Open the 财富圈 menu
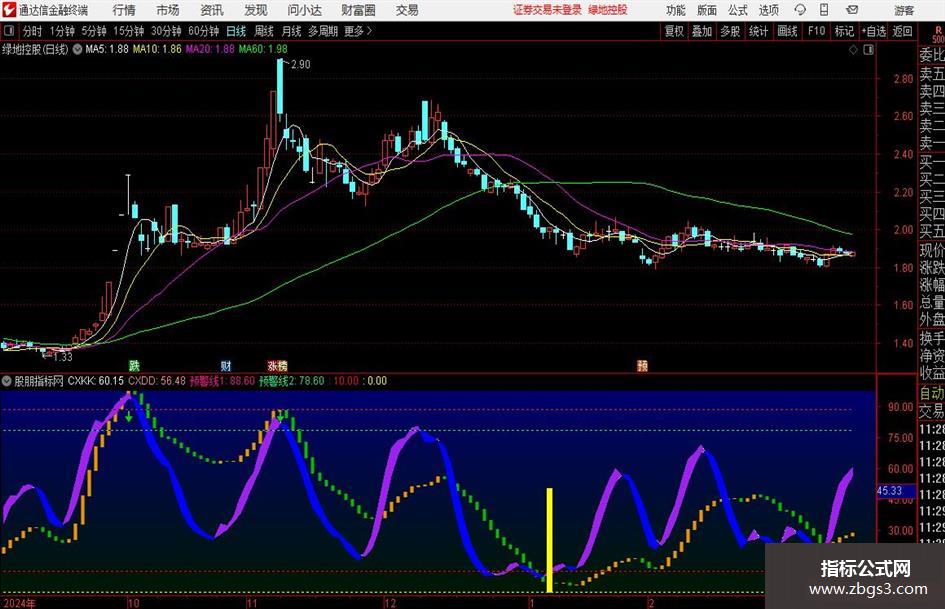 coord(358,10)
